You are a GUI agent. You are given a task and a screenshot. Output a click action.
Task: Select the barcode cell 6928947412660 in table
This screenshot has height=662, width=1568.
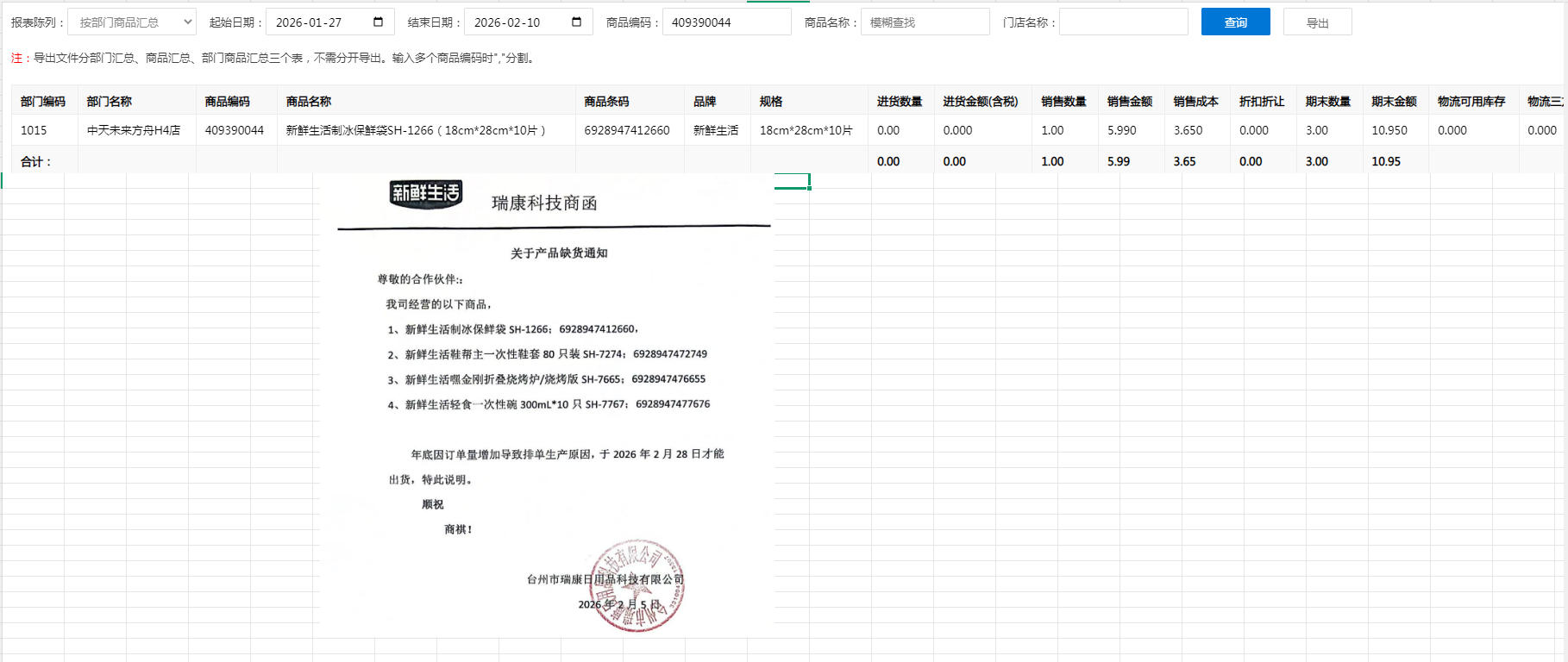click(x=627, y=130)
